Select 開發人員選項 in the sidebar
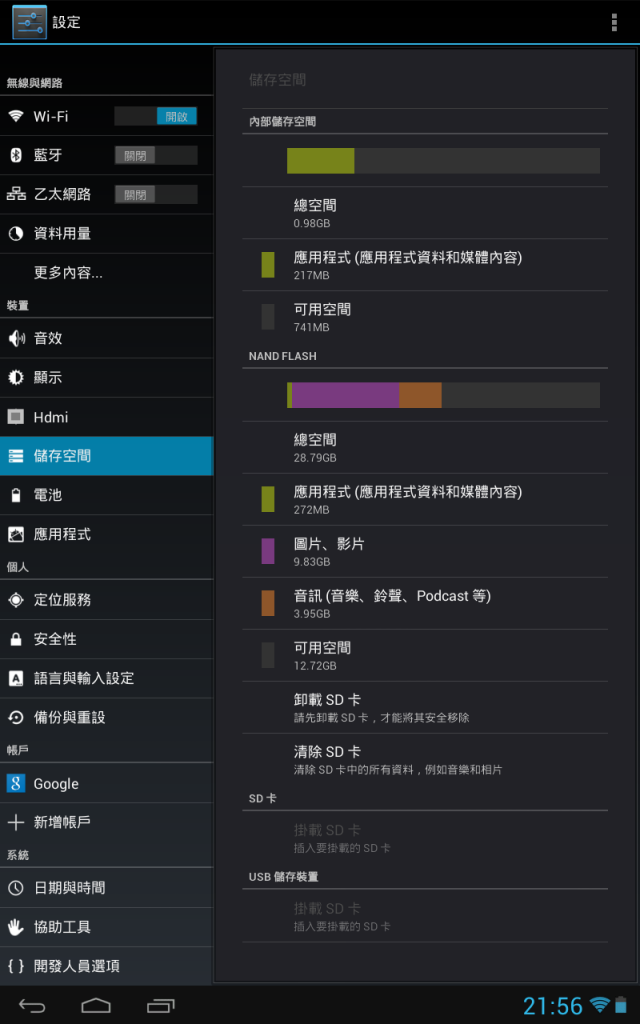The width and height of the screenshot is (640, 1024). tap(106, 966)
